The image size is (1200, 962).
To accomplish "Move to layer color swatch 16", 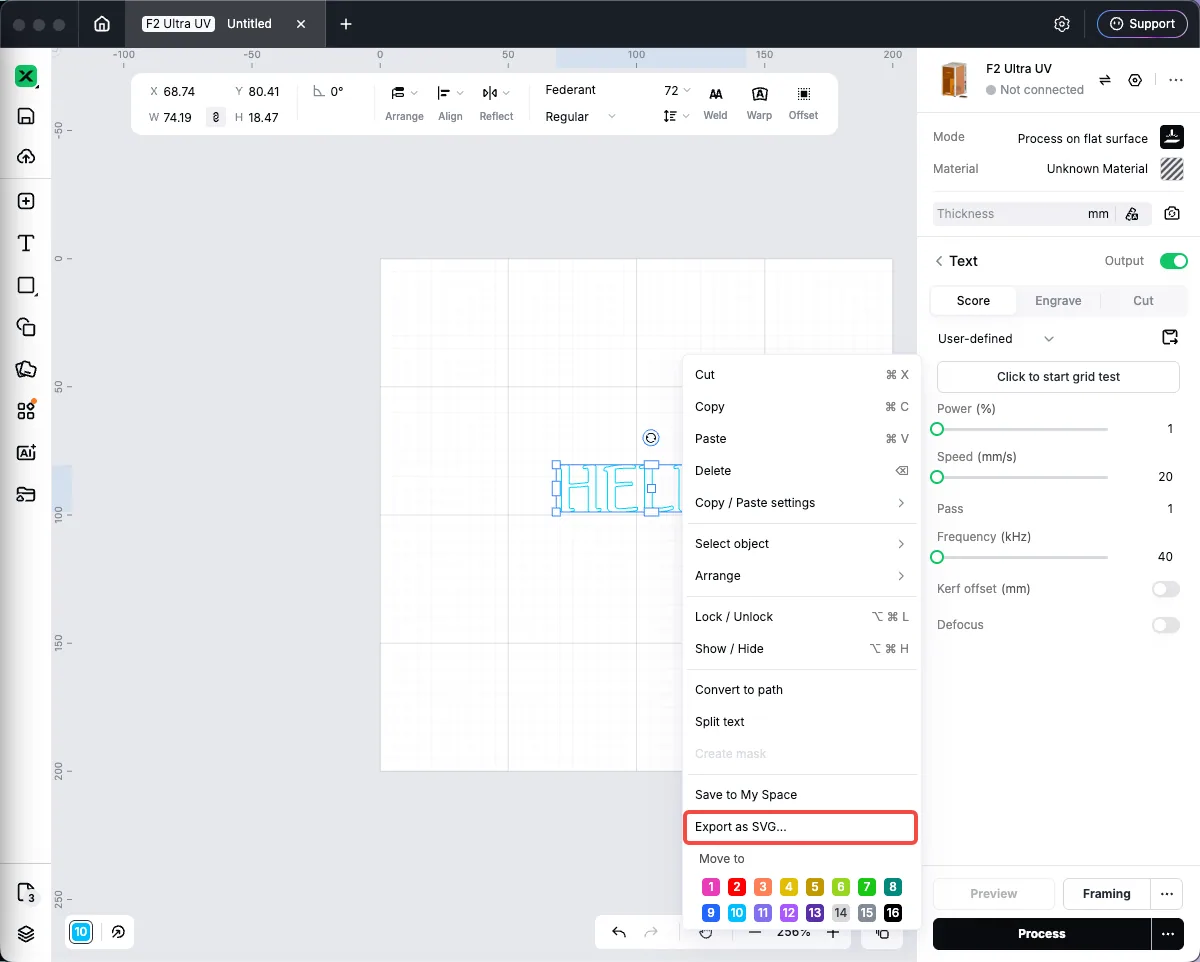I will pos(893,913).
